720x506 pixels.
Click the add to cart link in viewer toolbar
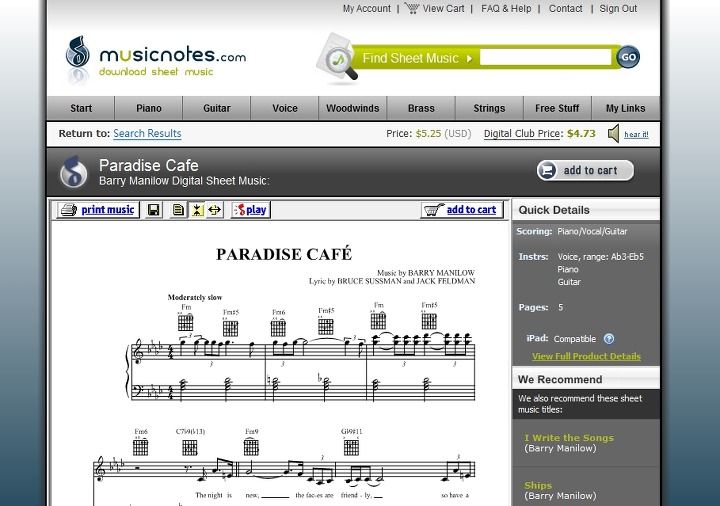(471, 210)
